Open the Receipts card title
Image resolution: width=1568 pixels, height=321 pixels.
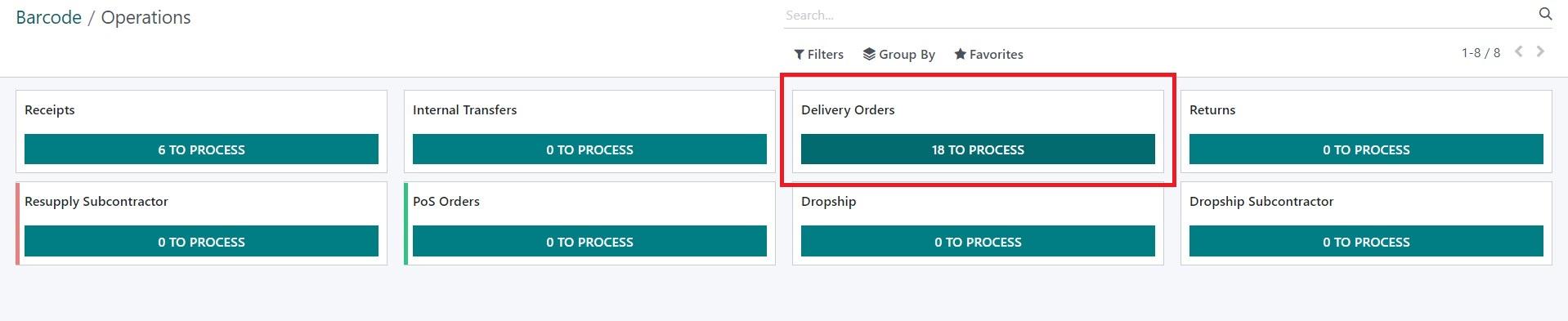click(x=50, y=109)
